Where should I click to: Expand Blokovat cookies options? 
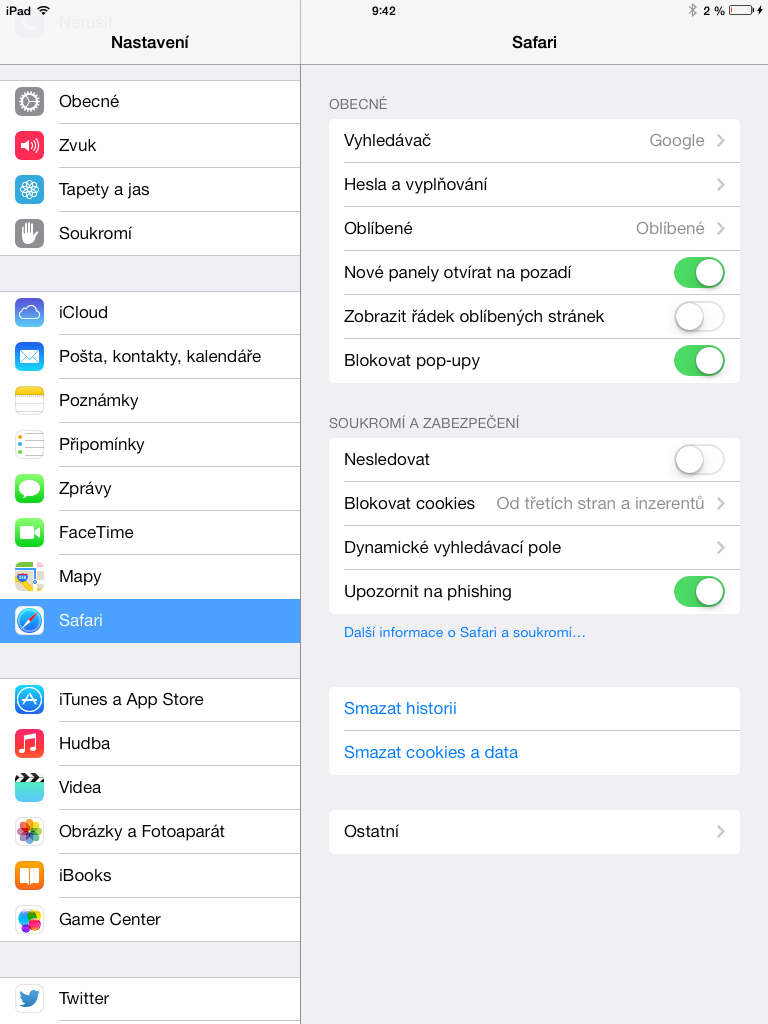[534, 504]
